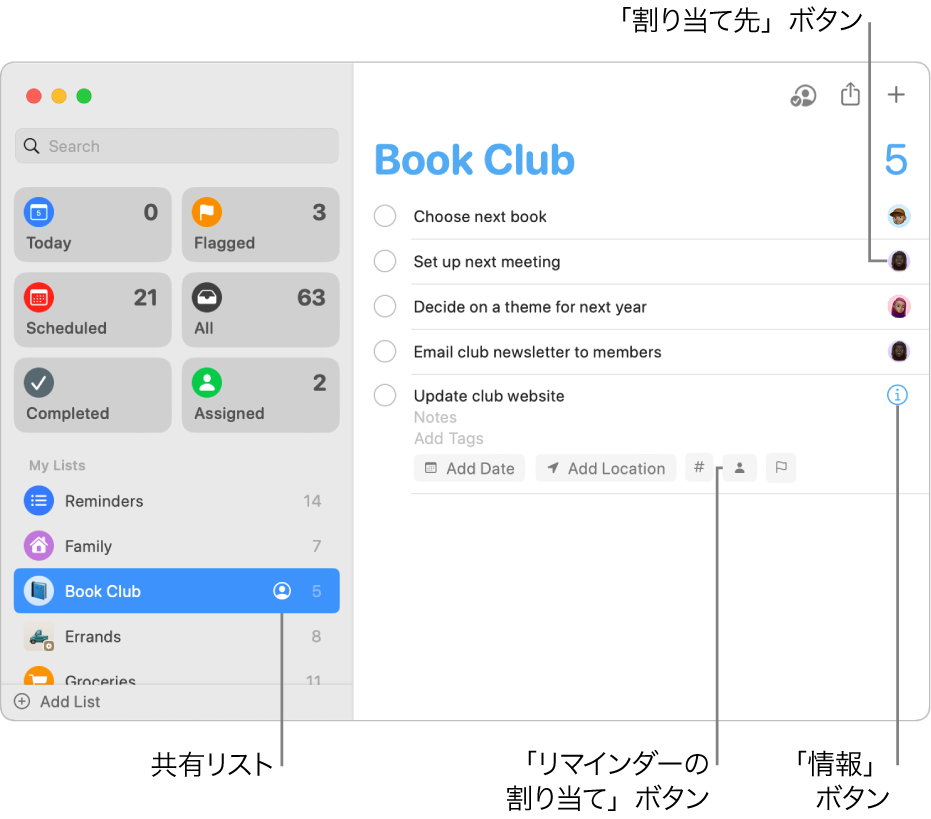Image resolution: width=931 pixels, height=819 pixels.
Task: Select the Reminders list name
Action: [x=104, y=501]
